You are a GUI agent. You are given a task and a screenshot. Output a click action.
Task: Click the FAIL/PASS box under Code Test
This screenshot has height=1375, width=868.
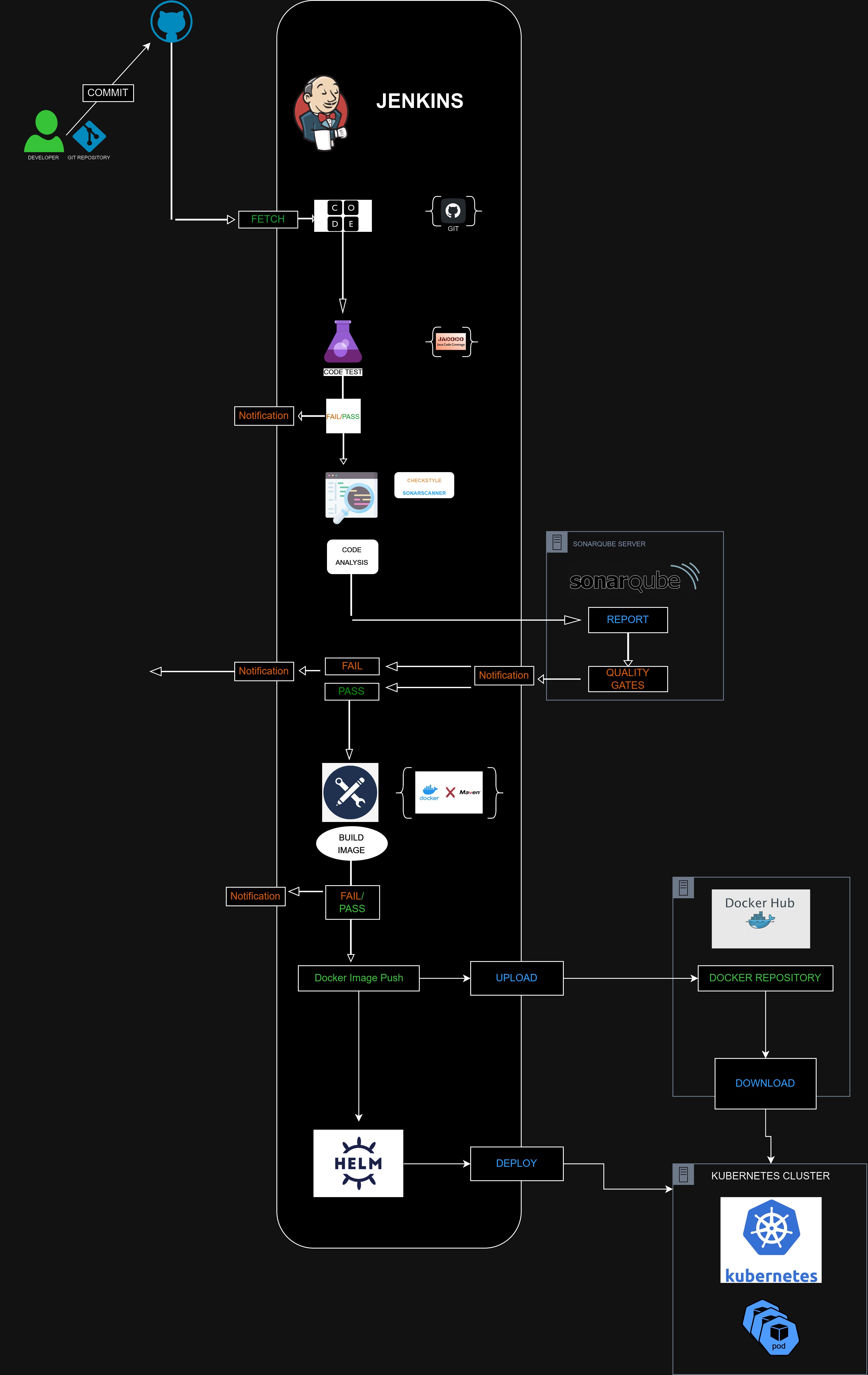pos(344,416)
